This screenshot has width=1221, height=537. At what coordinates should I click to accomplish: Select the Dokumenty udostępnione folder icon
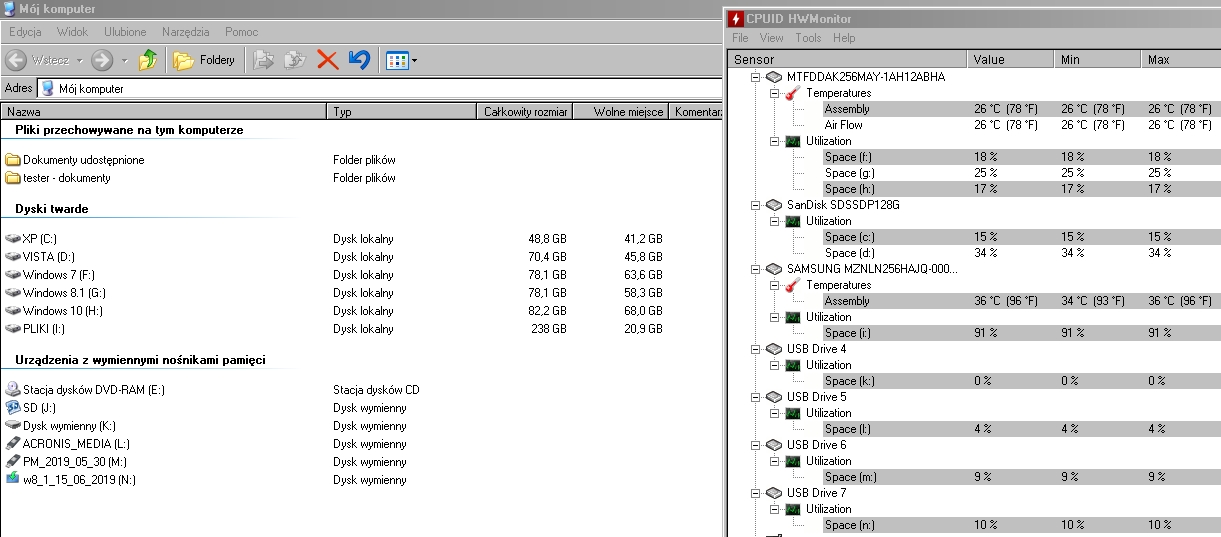pyautogui.click(x=13, y=160)
